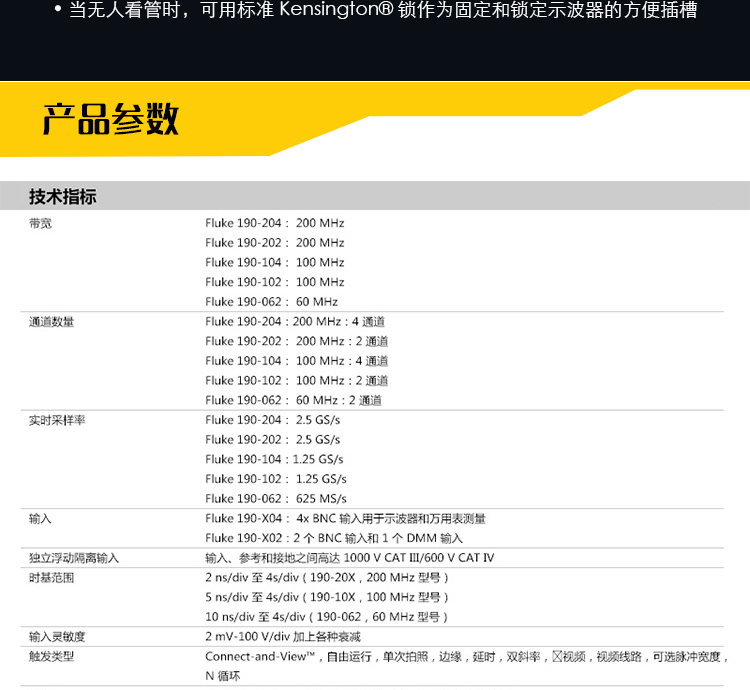Click the 产品参数 banner heading
The height and width of the screenshot is (690, 750).
coord(111,119)
